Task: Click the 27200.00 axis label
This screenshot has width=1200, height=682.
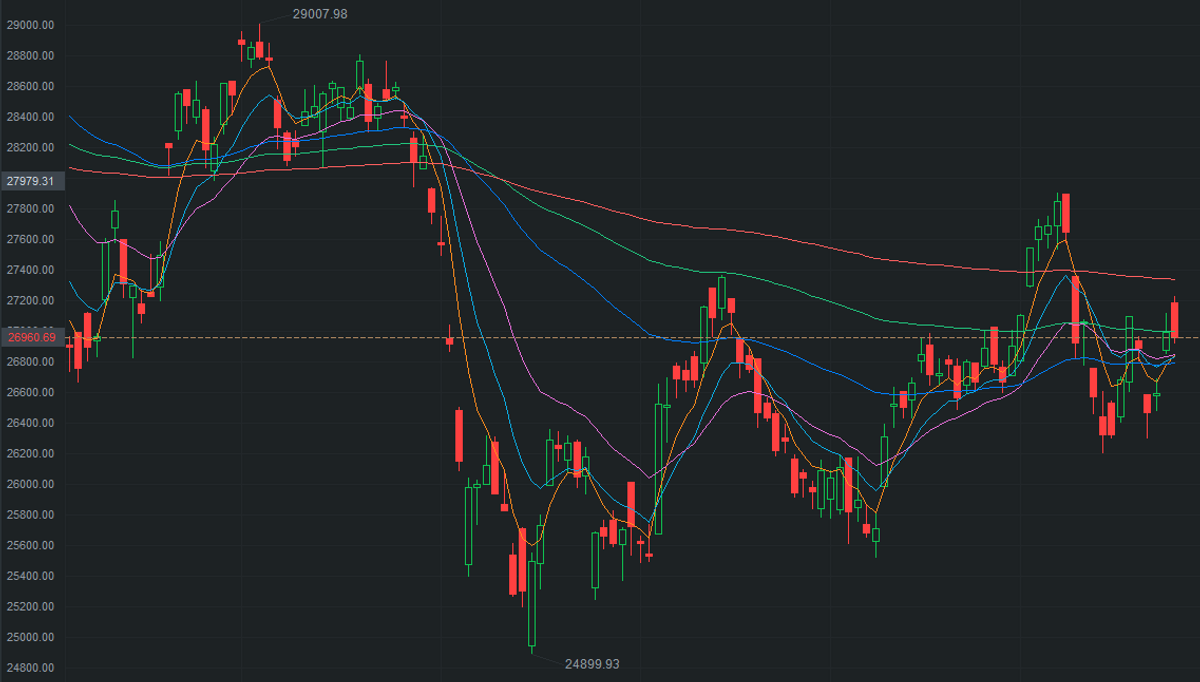Action: [x=30, y=301]
